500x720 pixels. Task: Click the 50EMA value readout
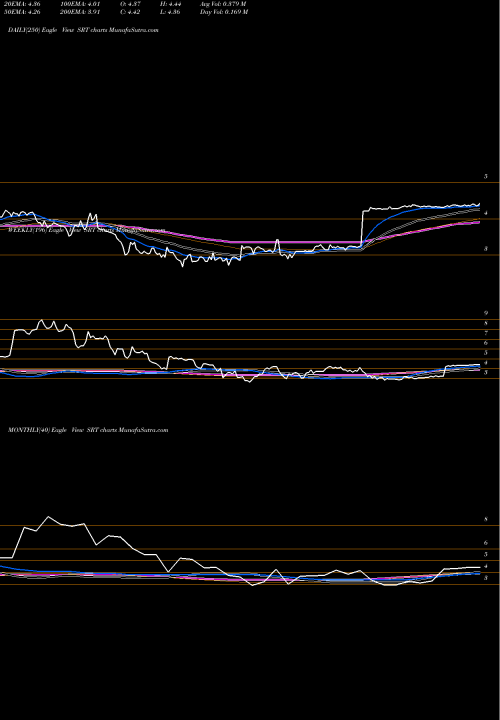tap(21, 12)
